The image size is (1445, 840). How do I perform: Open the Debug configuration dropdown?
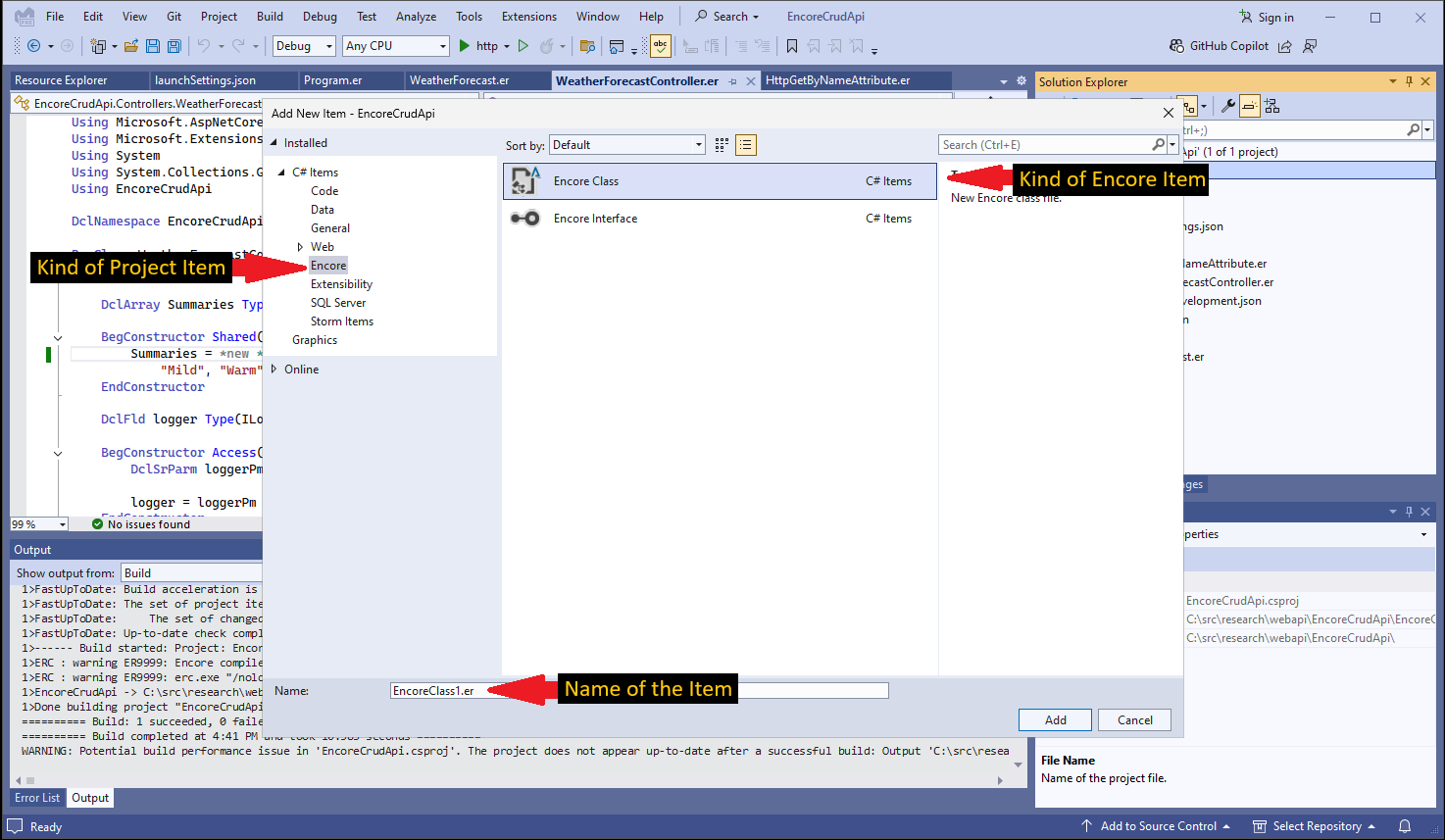pyautogui.click(x=304, y=46)
